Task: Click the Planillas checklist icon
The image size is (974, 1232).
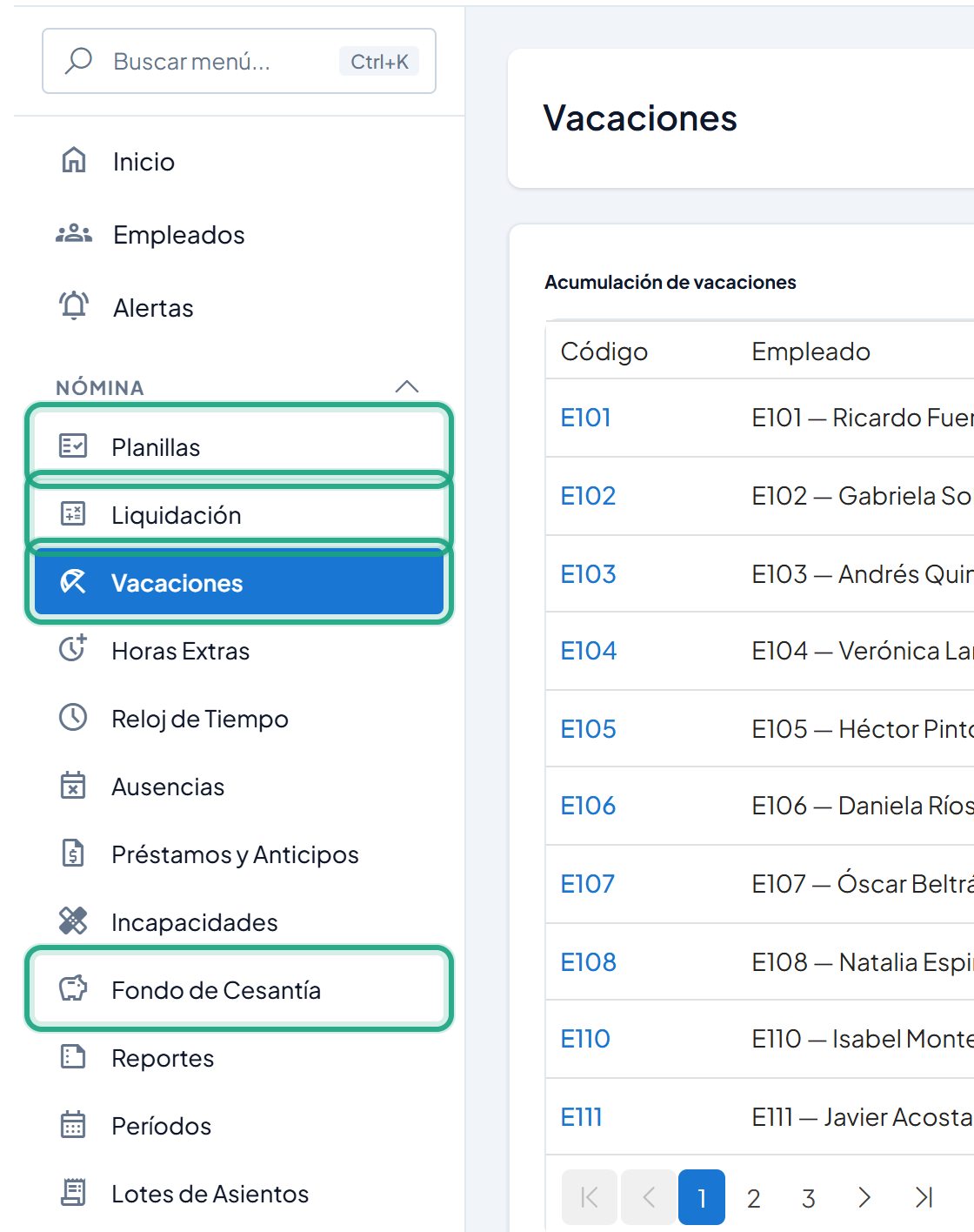Action: click(73, 446)
